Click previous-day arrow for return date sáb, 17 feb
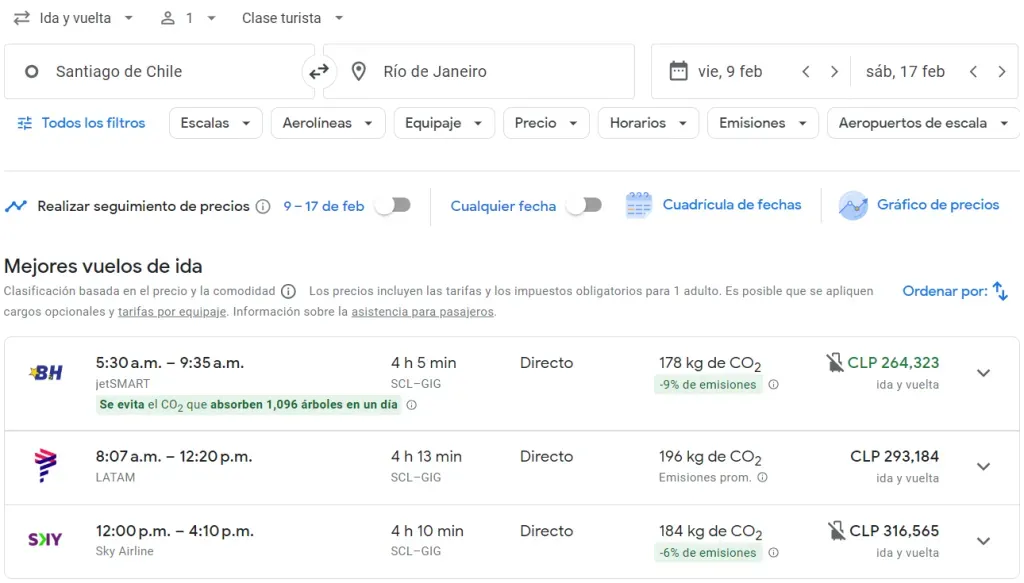1024x583 pixels. 973,72
